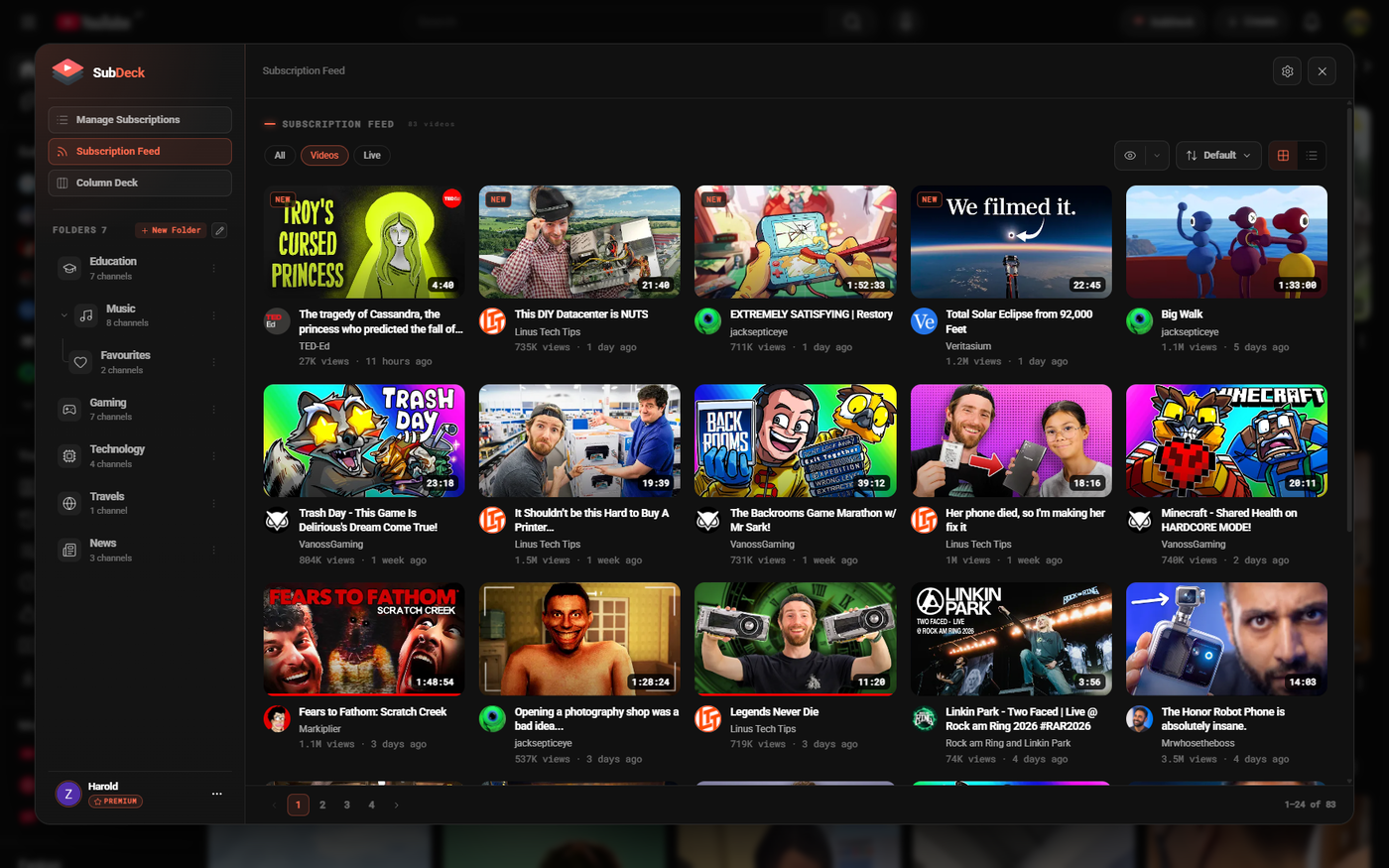Open the Default sort dropdown
Screen dimensions: 1389x868
point(1218,156)
